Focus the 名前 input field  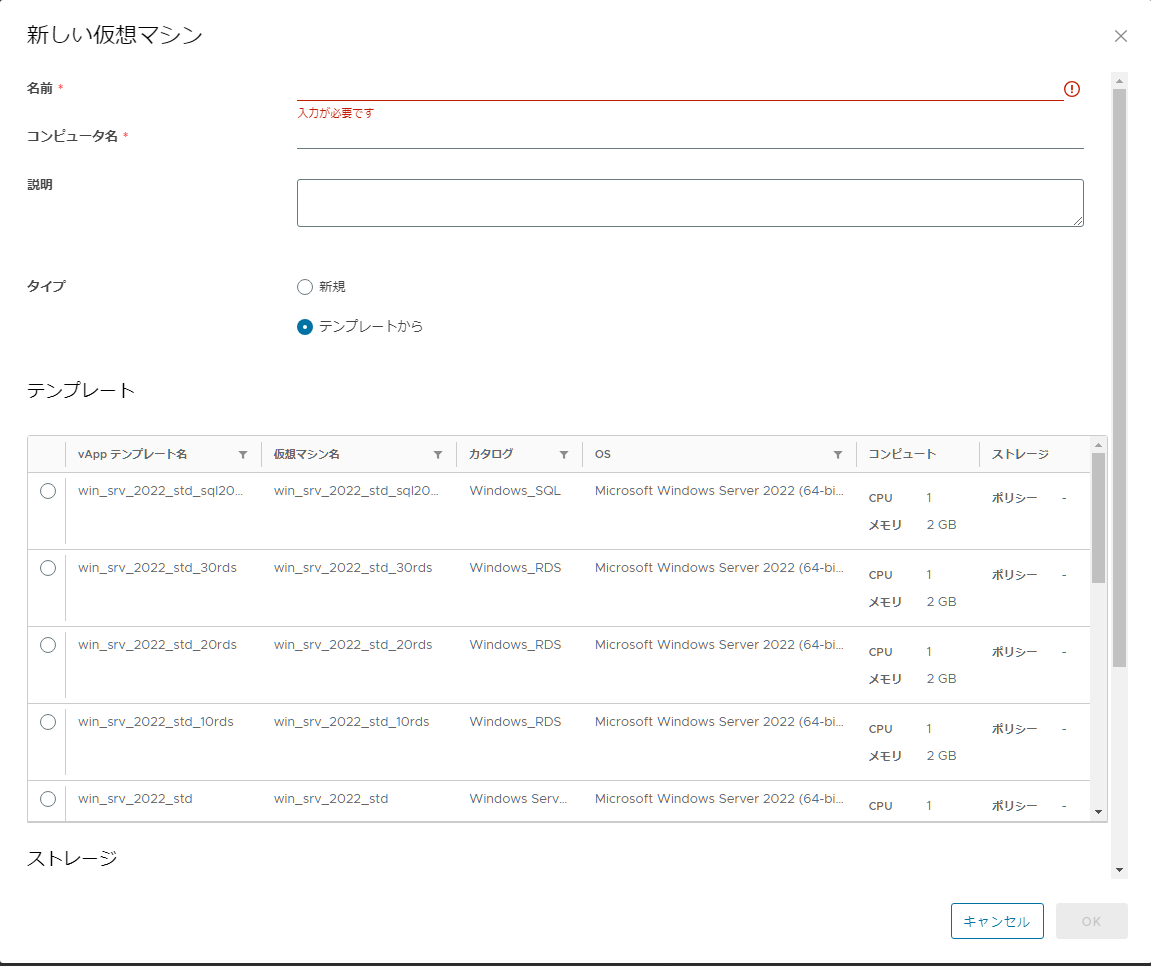click(680, 89)
